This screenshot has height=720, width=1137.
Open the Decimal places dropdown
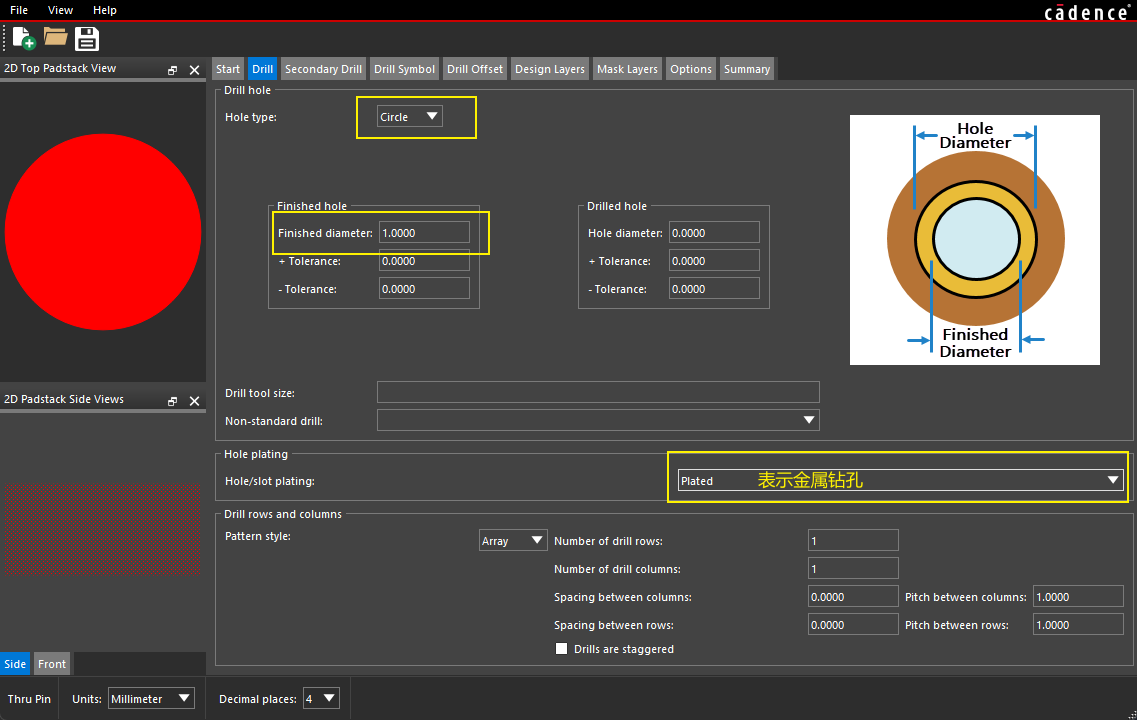tap(321, 698)
